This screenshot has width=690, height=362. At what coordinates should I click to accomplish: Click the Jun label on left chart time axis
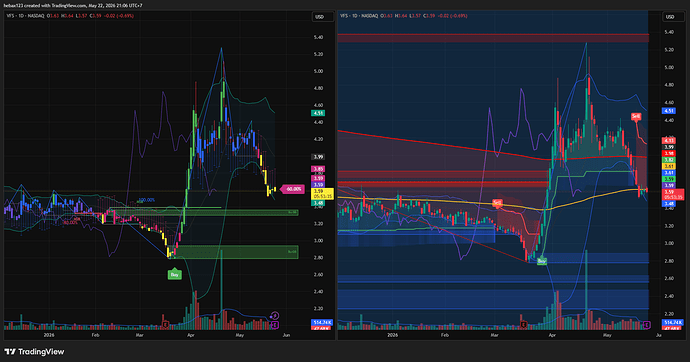click(286, 335)
